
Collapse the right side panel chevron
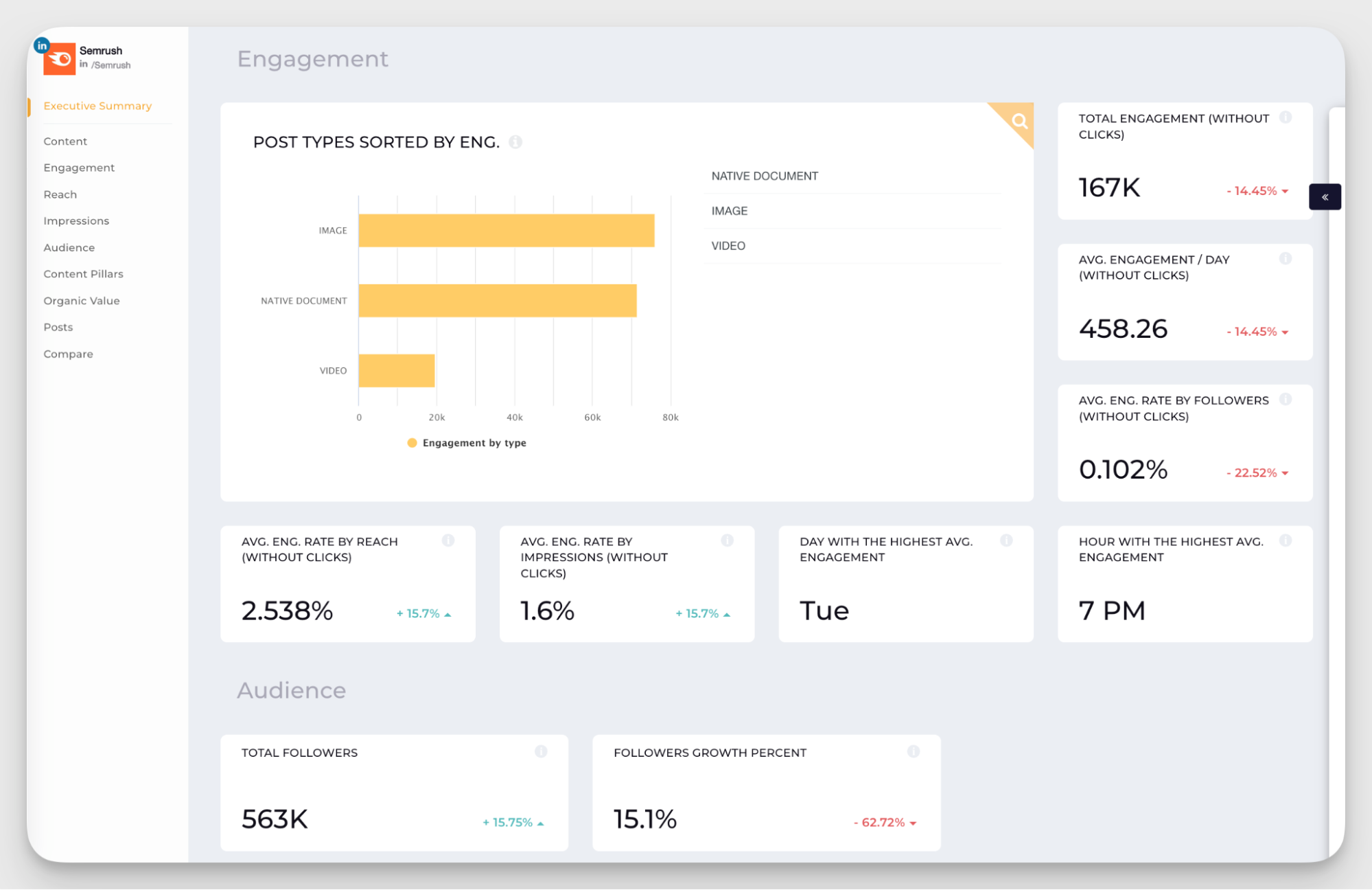tap(1325, 196)
